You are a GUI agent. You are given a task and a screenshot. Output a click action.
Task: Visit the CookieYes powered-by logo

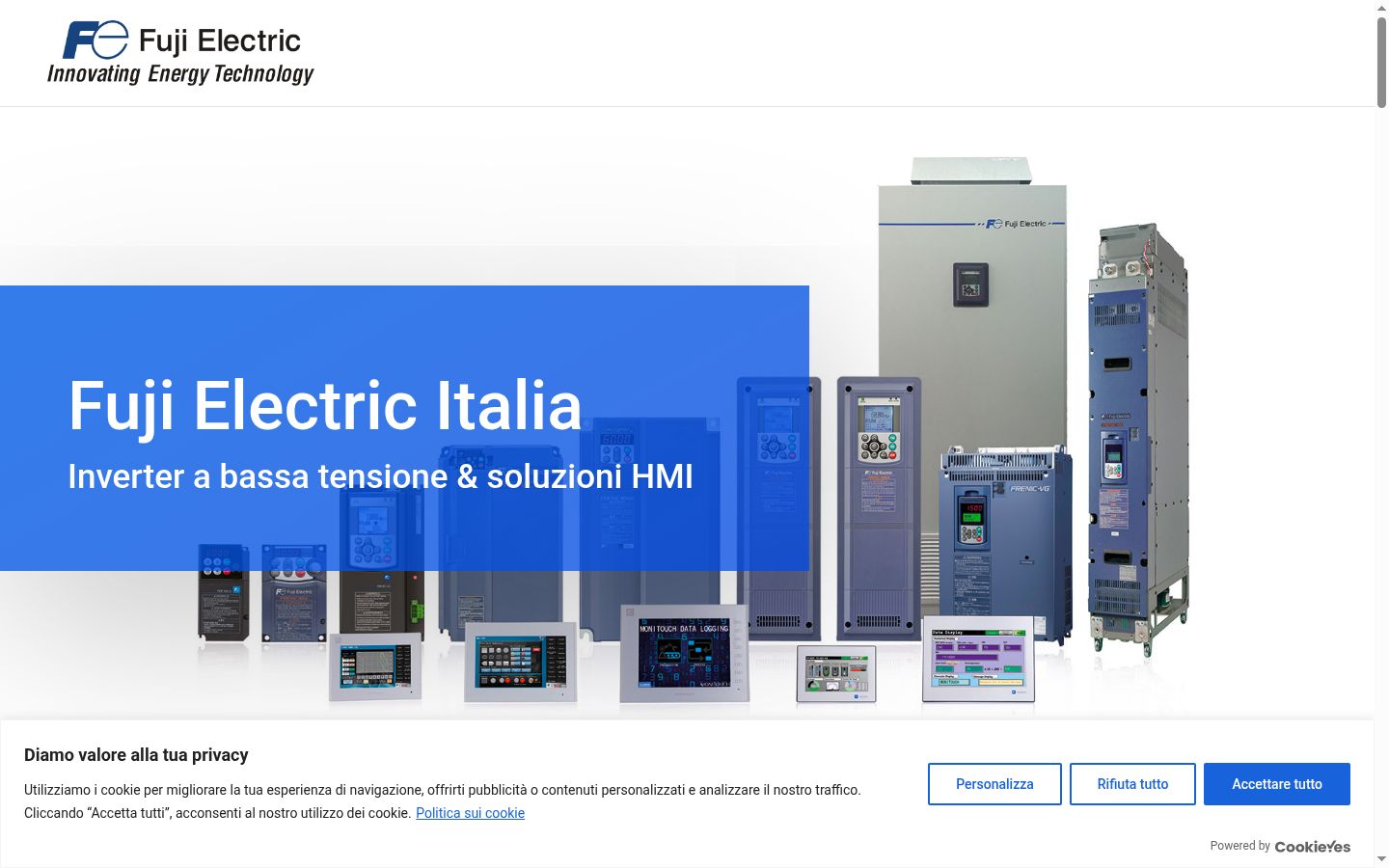(x=1313, y=847)
